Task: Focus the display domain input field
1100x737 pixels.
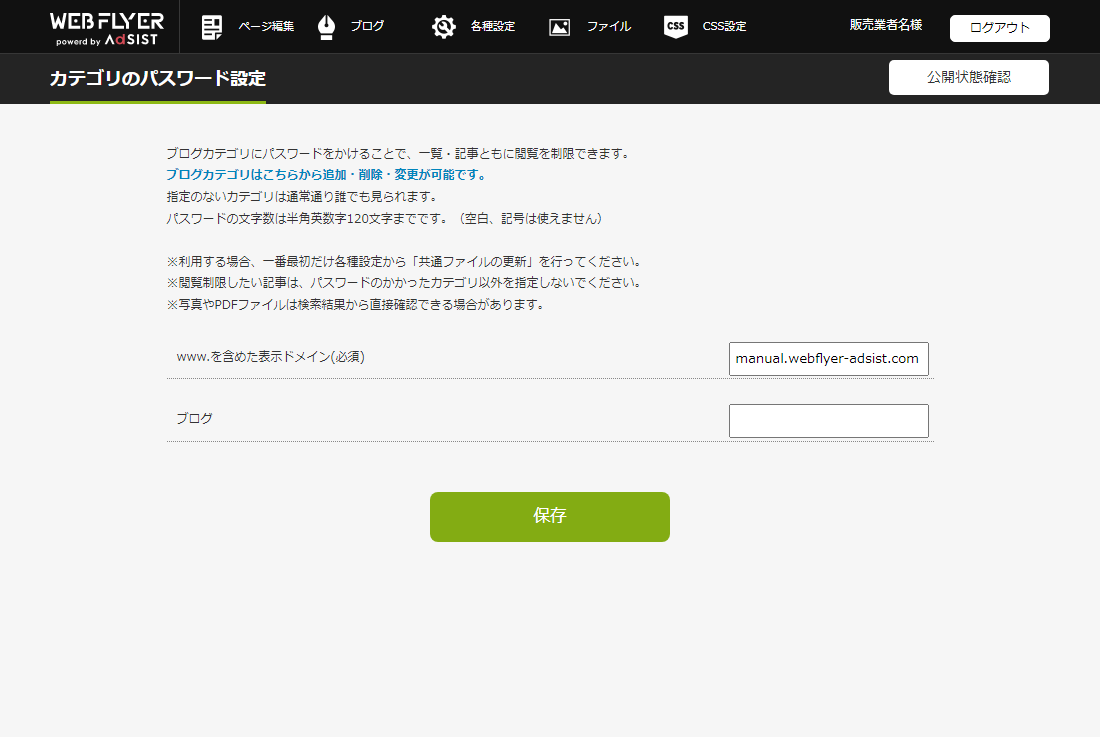Action: (x=828, y=358)
